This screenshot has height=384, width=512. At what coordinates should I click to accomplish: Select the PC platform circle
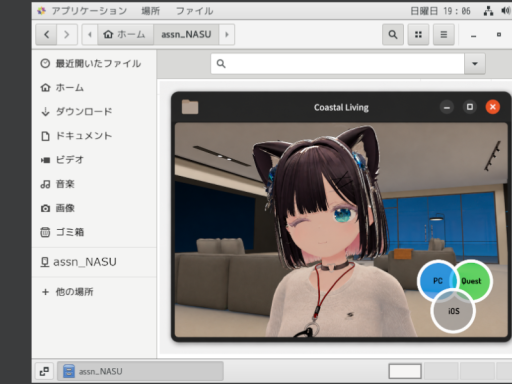(437, 281)
